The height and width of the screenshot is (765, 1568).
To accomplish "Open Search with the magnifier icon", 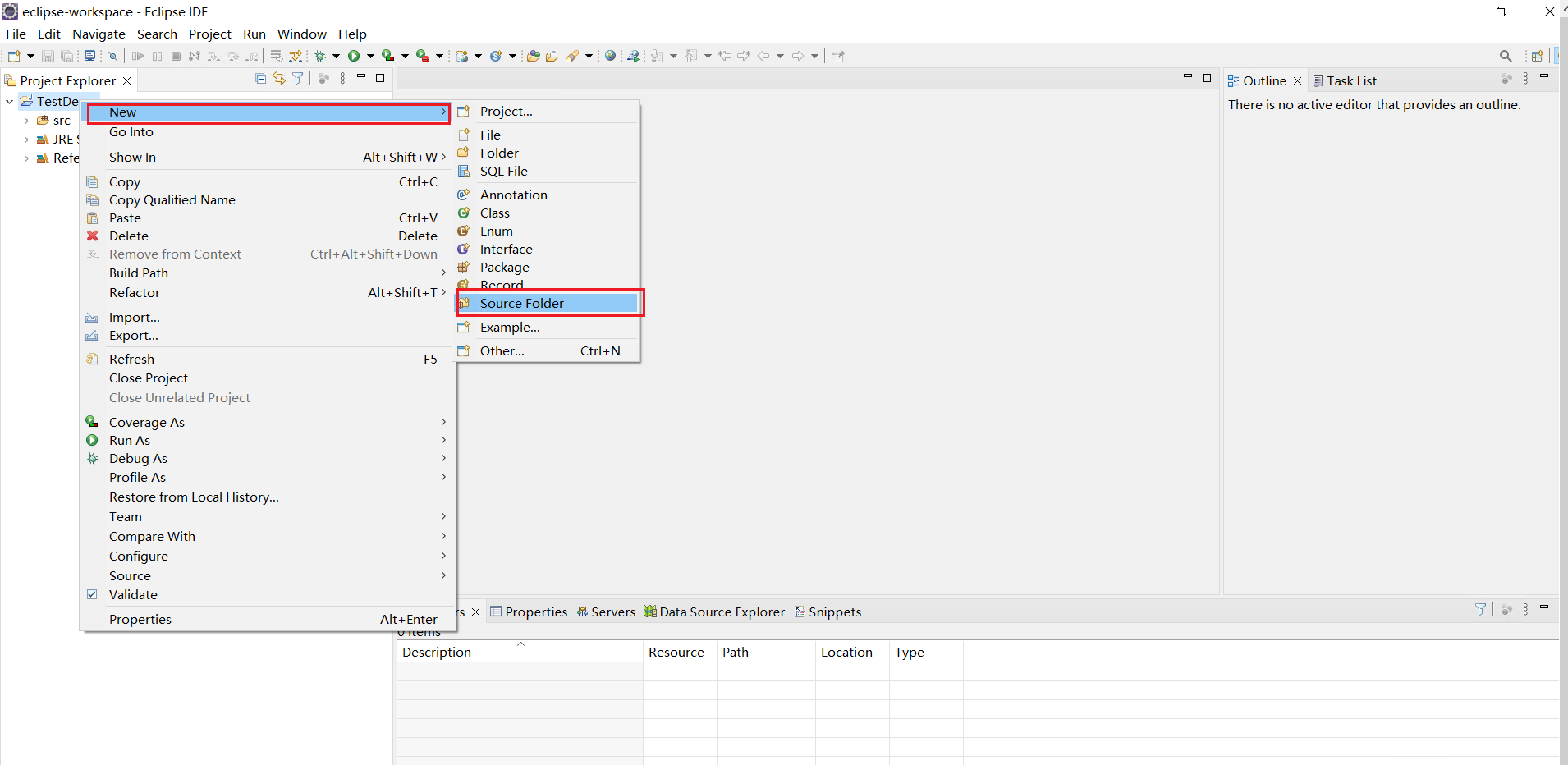I will (1506, 55).
